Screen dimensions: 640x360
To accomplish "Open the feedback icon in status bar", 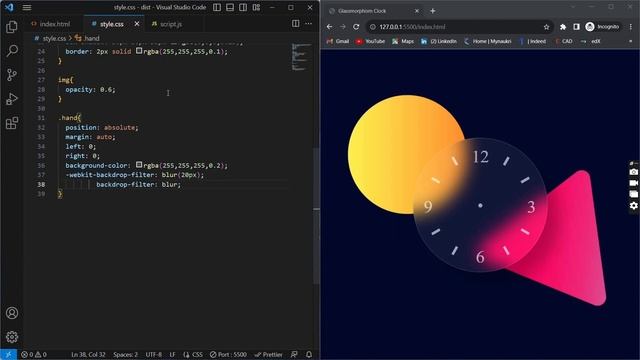I will 294,354.
